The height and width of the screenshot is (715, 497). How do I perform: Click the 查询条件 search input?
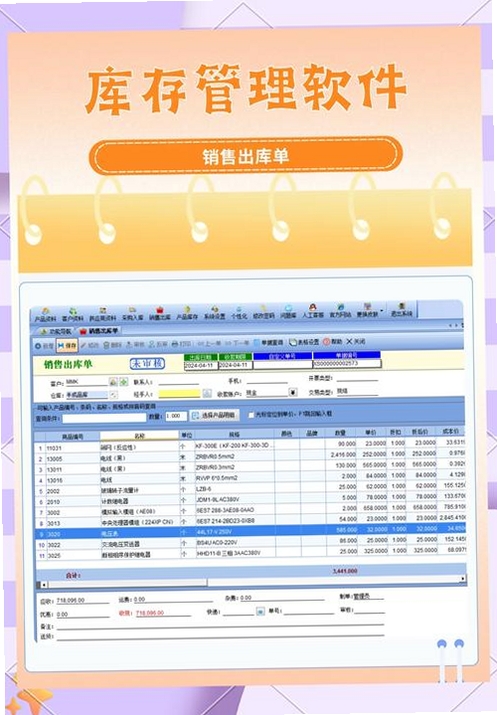coord(104,418)
